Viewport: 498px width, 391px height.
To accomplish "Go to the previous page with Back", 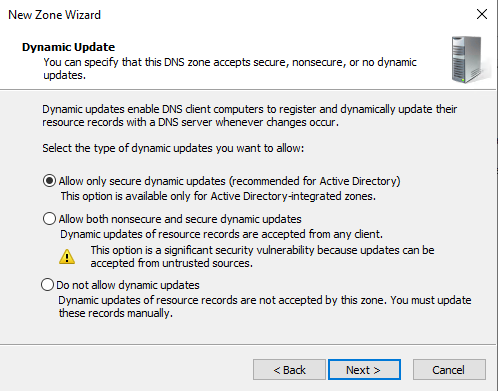I will tap(289, 370).
